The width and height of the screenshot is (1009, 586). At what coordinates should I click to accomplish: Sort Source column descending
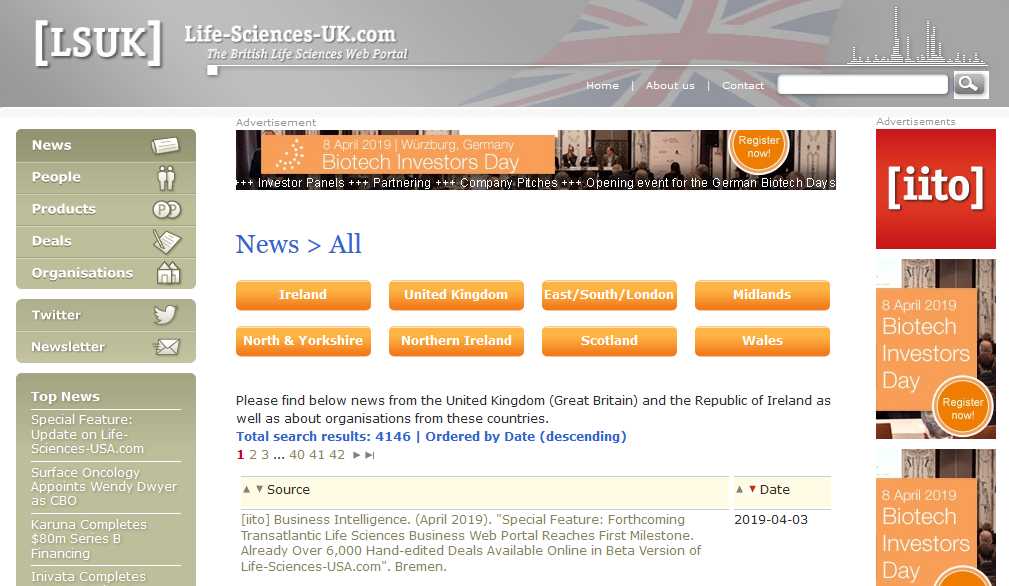[x=259, y=490]
